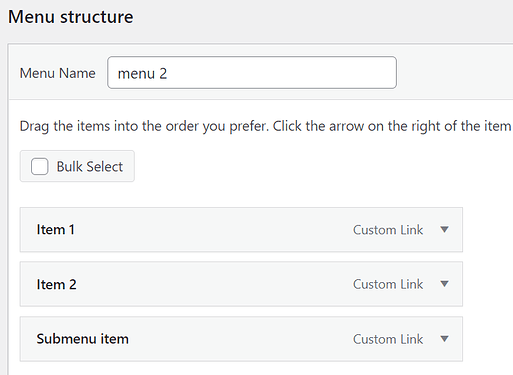Screen dimensions: 513x375
Task: Open Item 2 options via triangle arrow
Action: [x=444, y=284]
